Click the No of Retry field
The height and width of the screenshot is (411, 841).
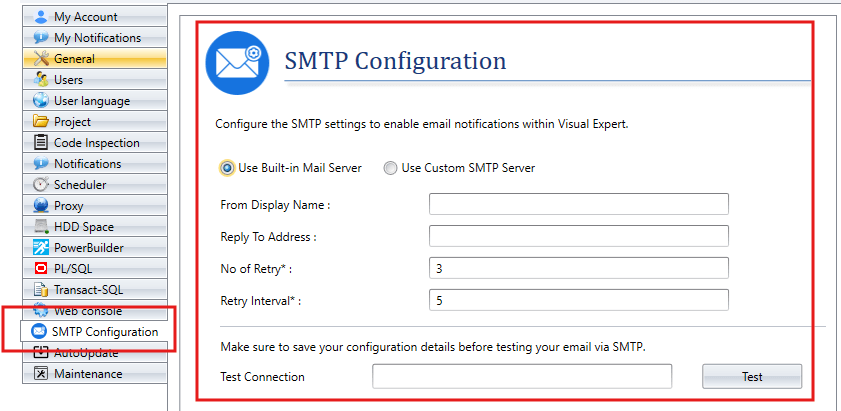[579, 268]
